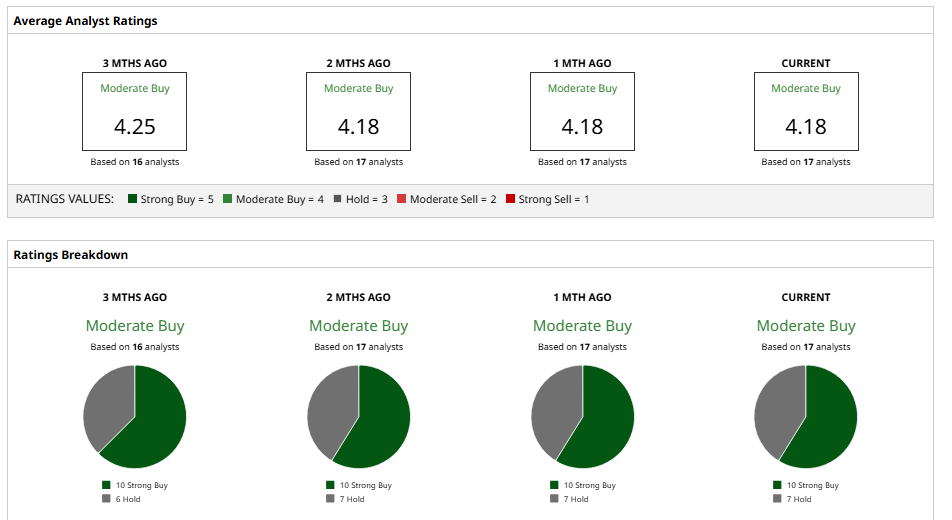Click the Average Analyst Ratings section header

[x=85, y=21]
